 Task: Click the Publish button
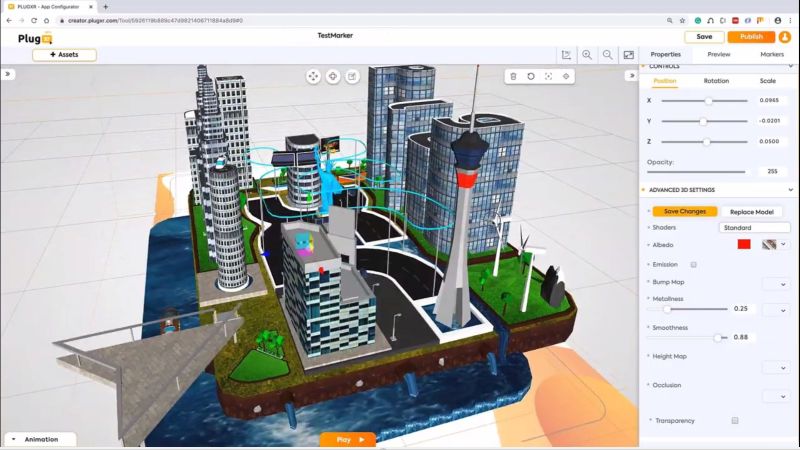(751, 37)
